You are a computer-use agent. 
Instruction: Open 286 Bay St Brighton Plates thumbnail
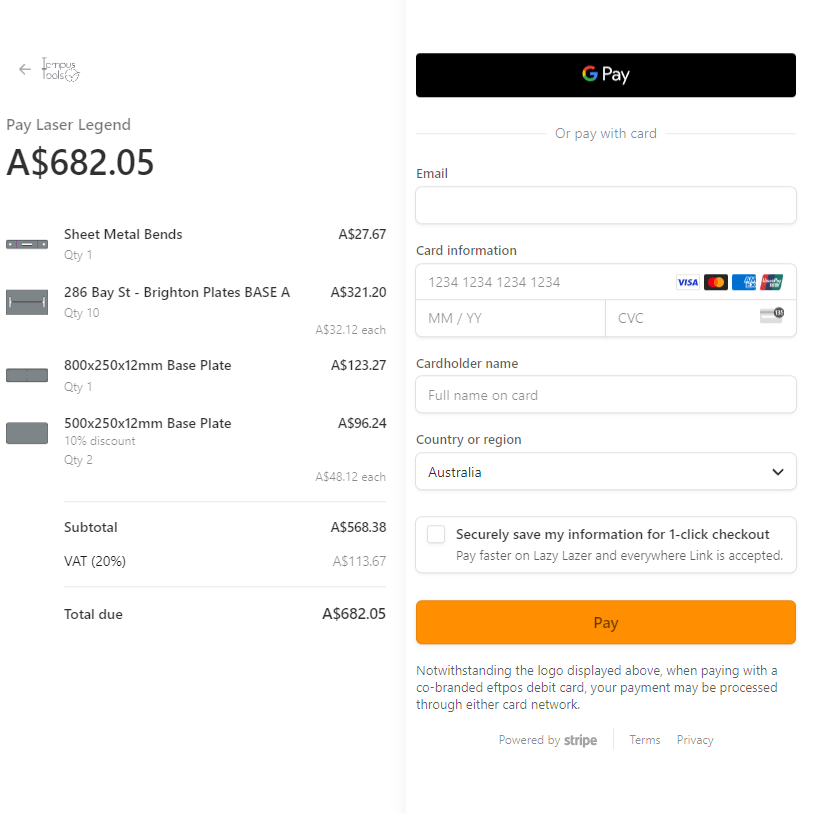(27, 302)
